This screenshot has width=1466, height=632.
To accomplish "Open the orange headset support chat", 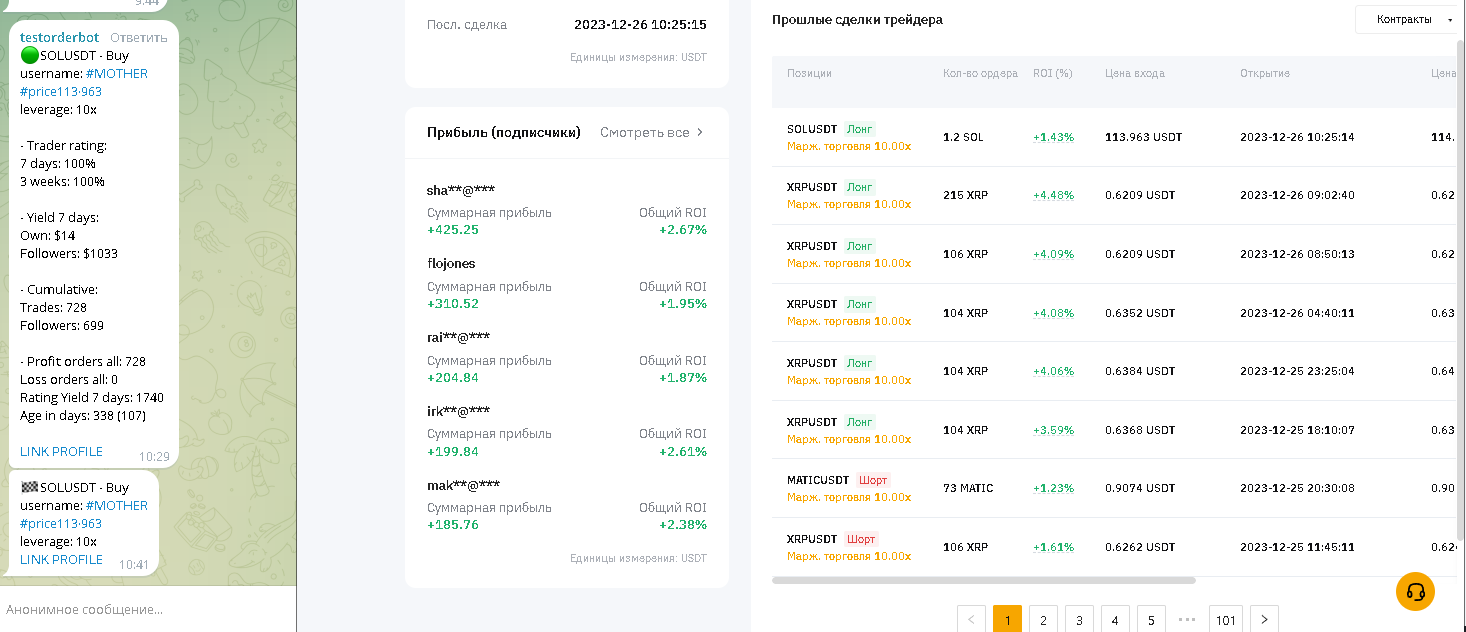I will pyautogui.click(x=1415, y=591).
